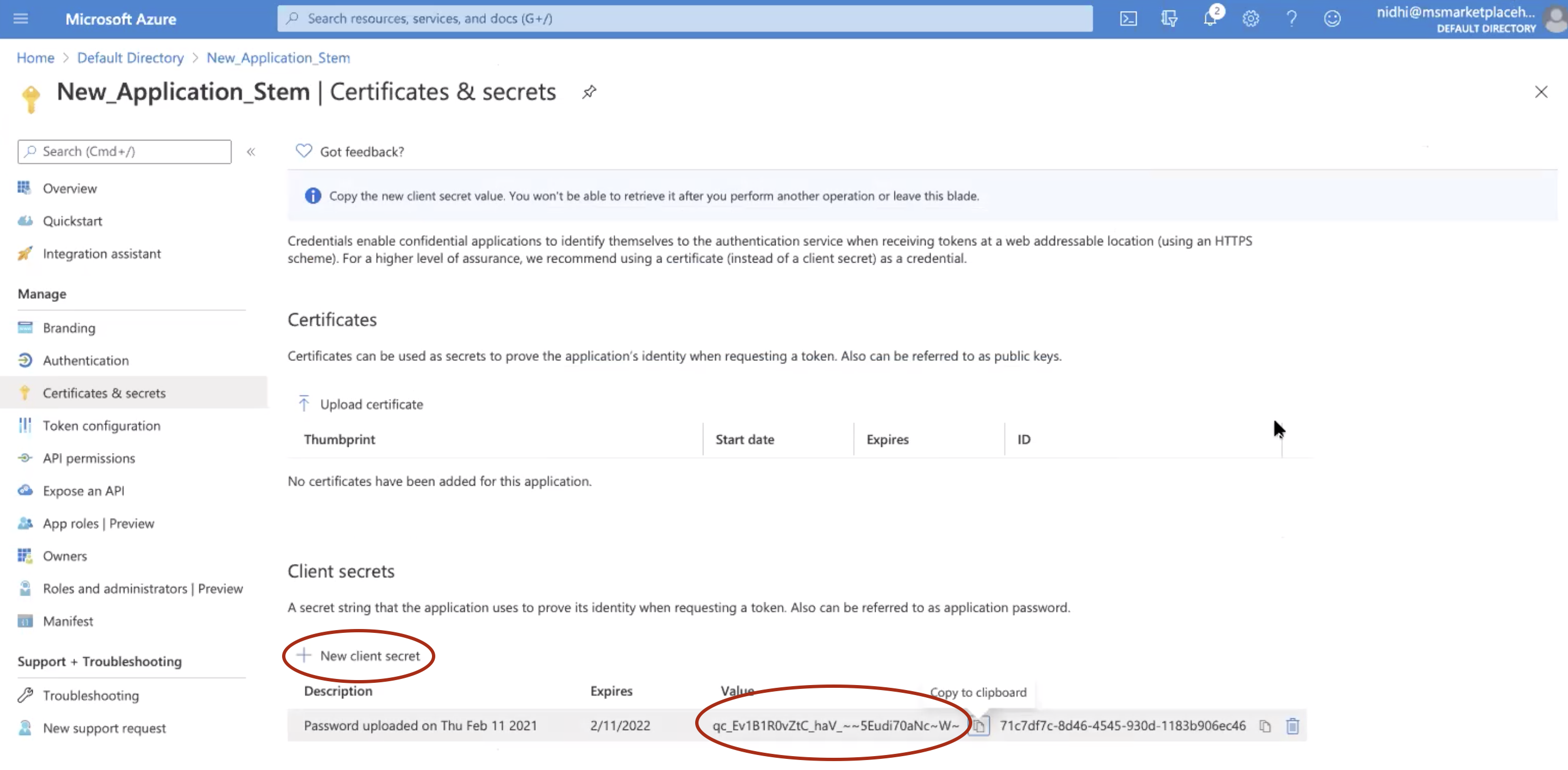Open Cloud Shell from the top bar
Screen dimensions: 1568x770
(x=1128, y=18)
